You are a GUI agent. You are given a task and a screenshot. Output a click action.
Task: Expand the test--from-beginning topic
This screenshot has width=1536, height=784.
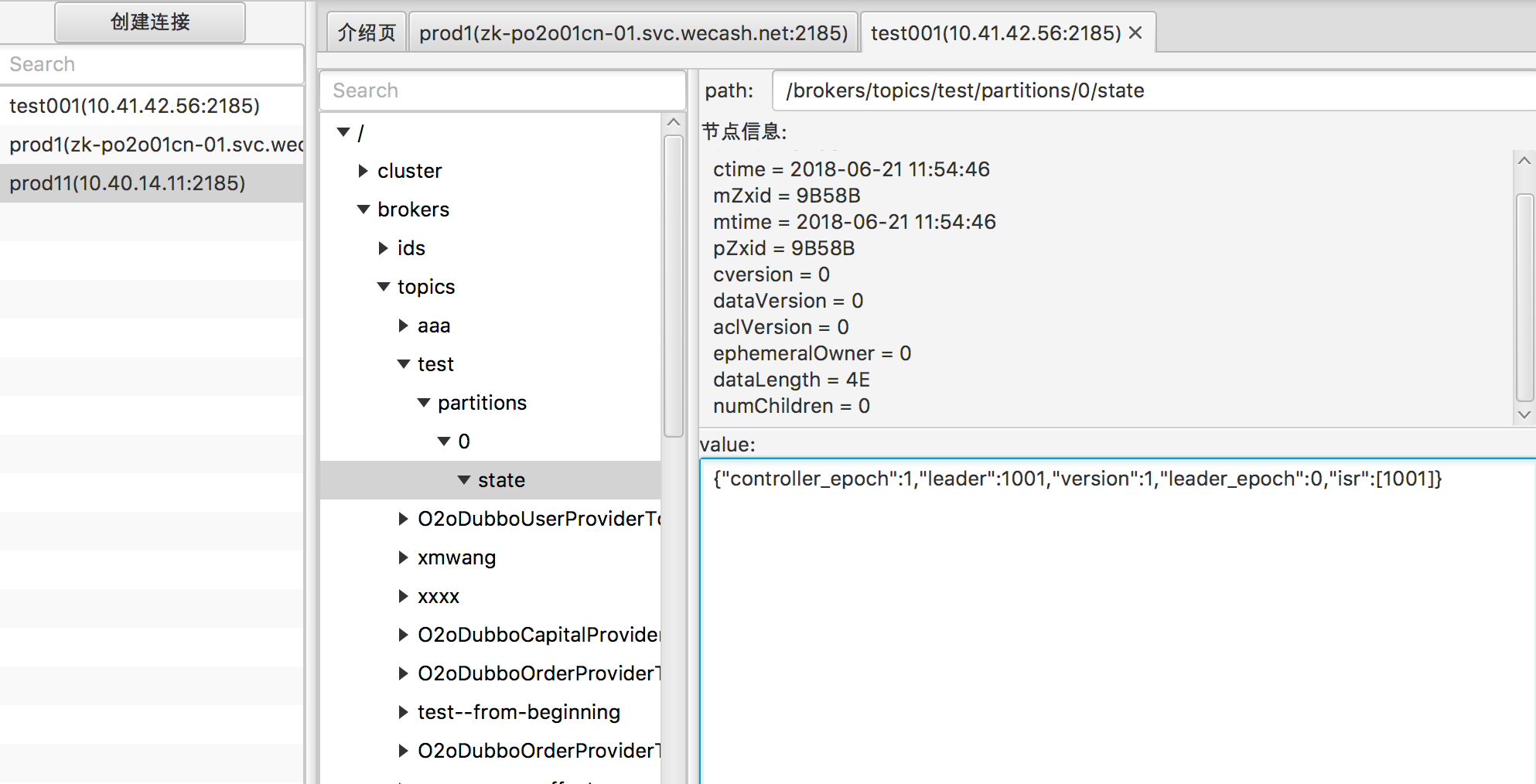click(403, 711)
